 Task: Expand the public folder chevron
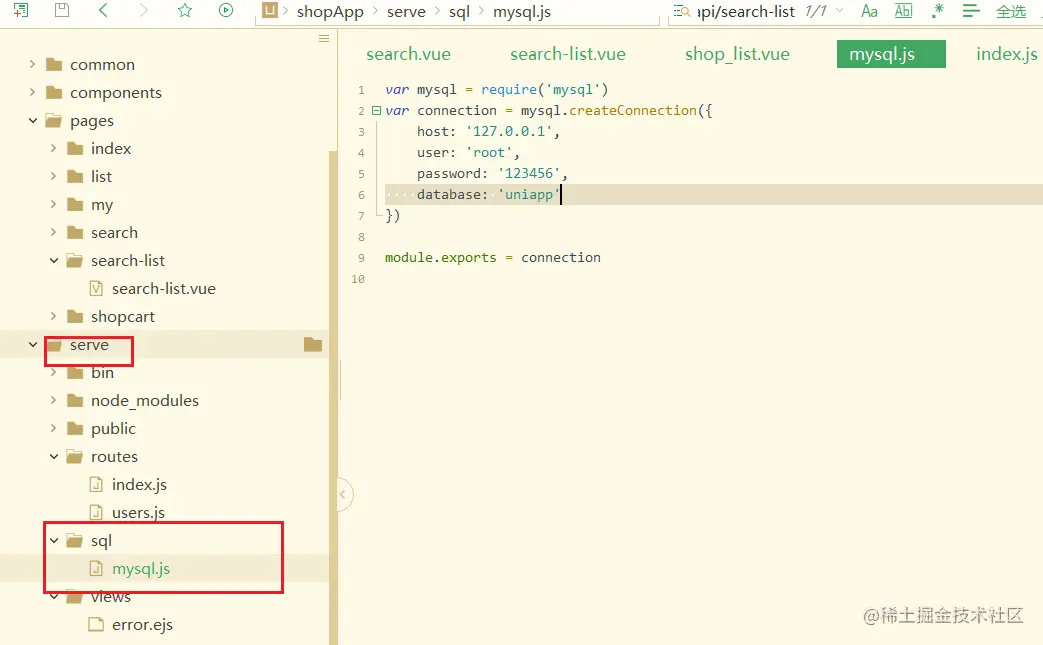[x=54, y=428]
